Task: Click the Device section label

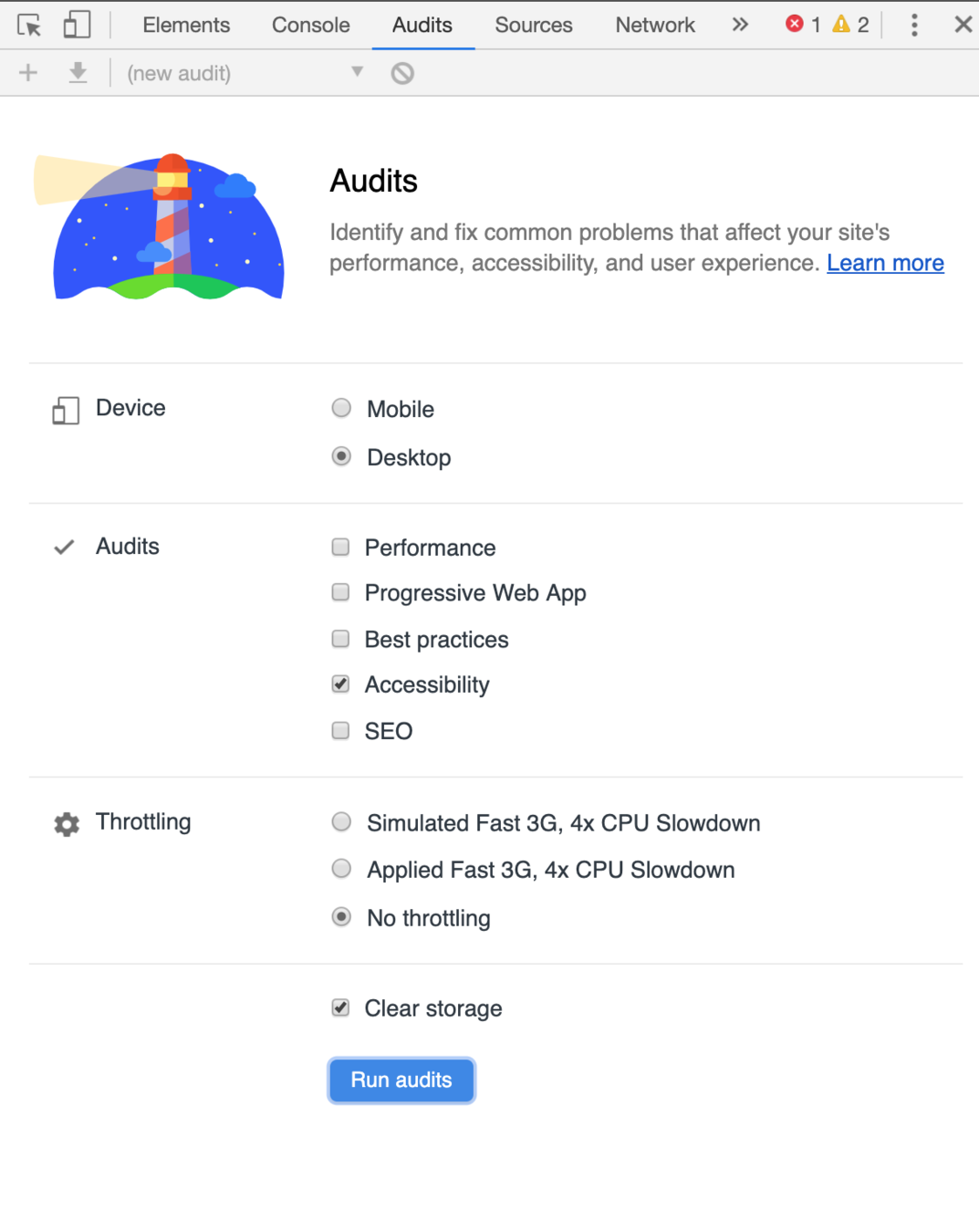Action: point(130,408)
